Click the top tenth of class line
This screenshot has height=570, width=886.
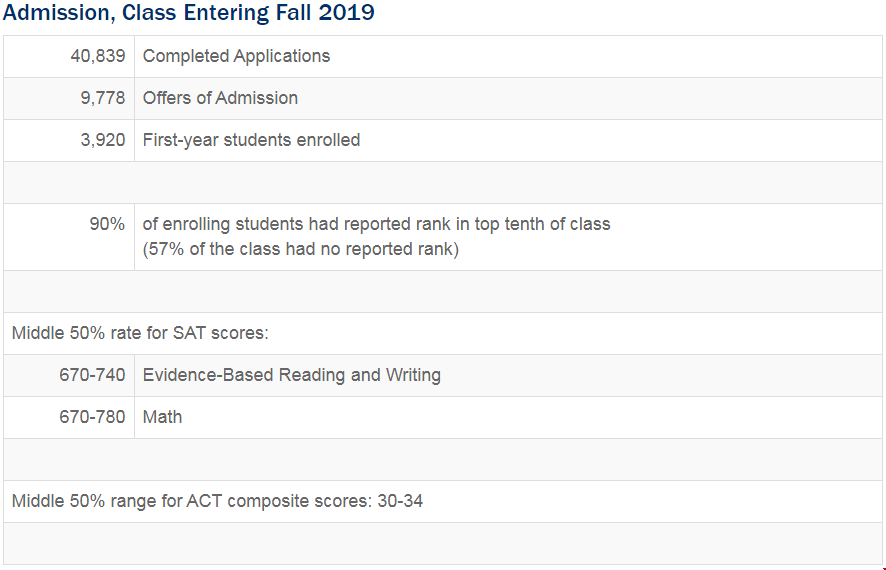click(x=376, y=224)
